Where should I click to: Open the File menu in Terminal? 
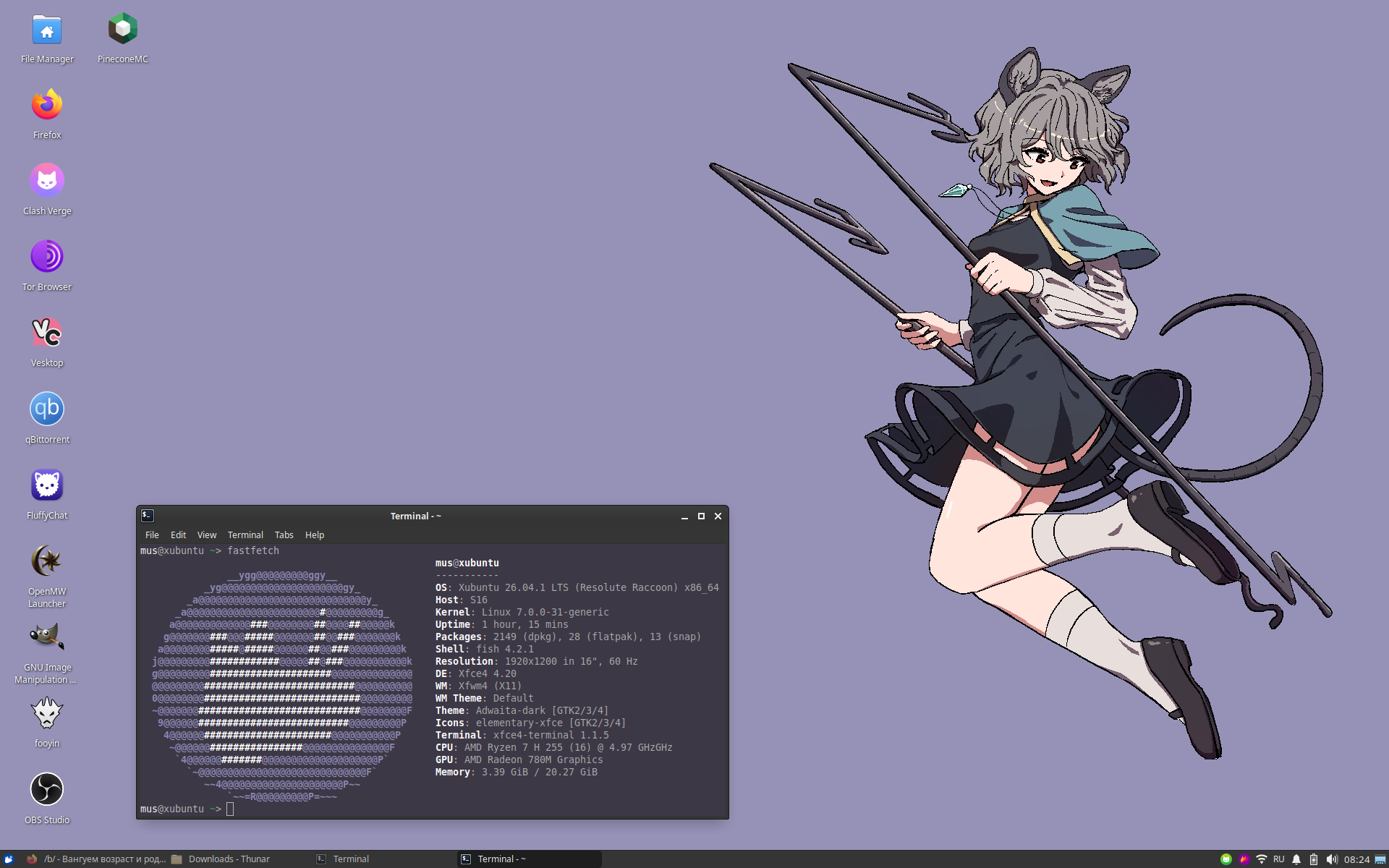pos(152,535)
